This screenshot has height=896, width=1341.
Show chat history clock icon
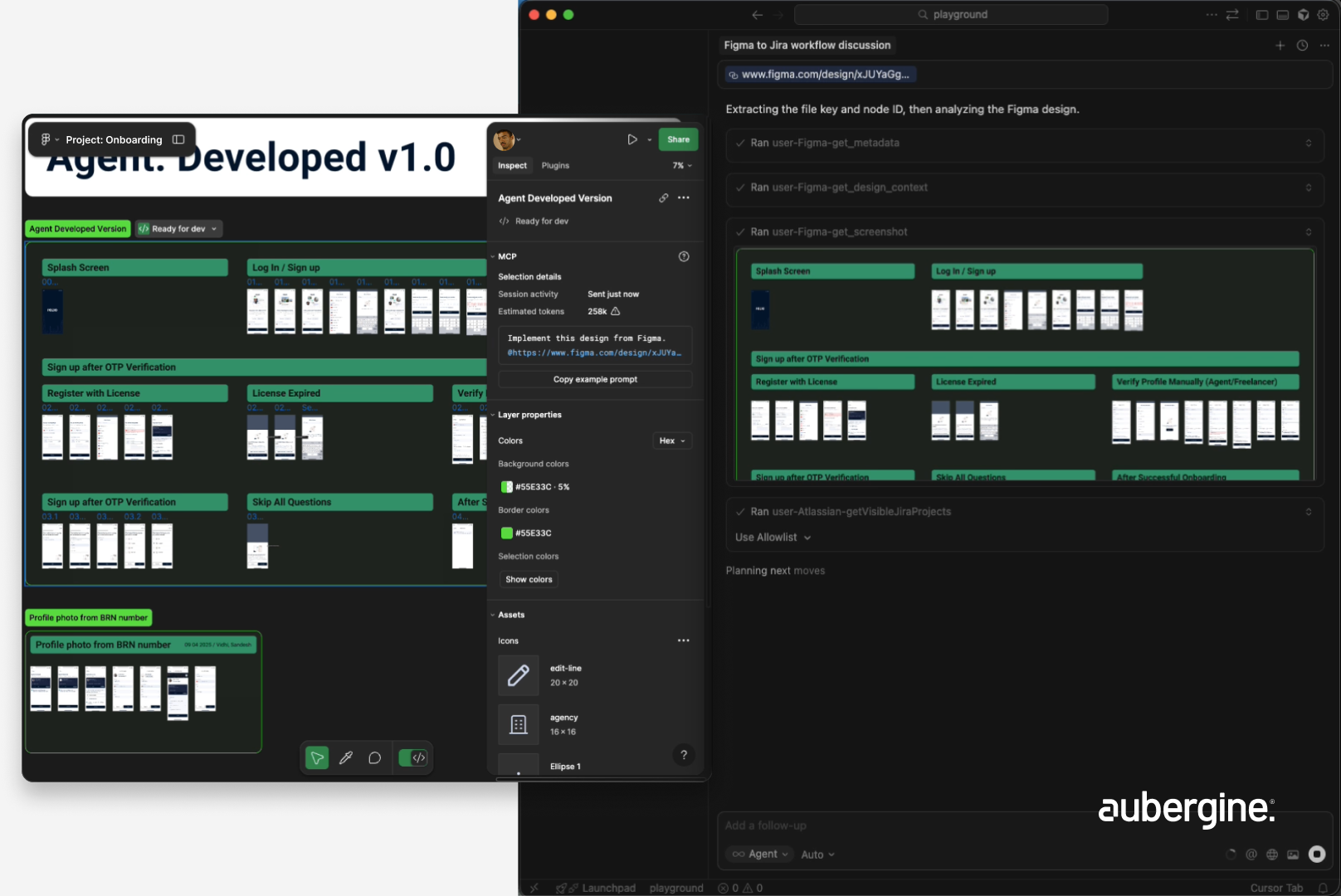pyautogui.click(x=1303, y=46)
